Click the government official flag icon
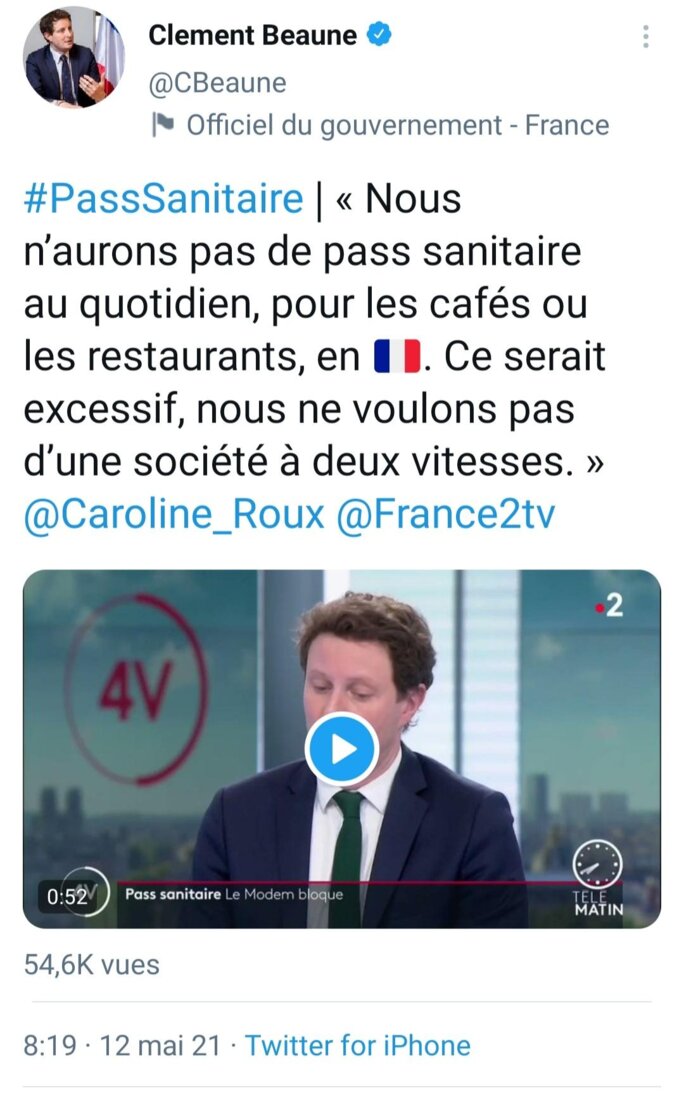Viewport: 684px width, 1095px height. [162, 125]
